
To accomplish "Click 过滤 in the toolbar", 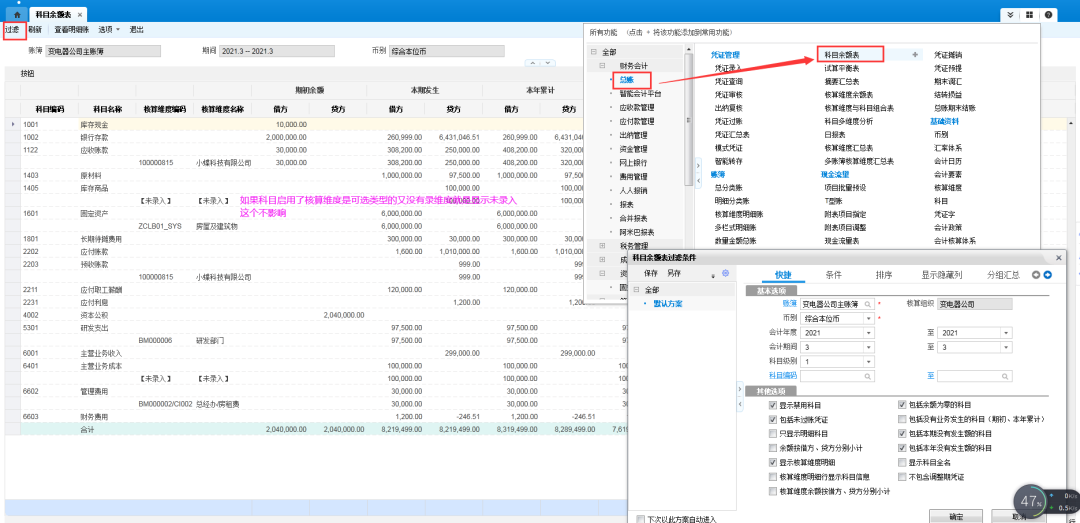I will 12,30.
